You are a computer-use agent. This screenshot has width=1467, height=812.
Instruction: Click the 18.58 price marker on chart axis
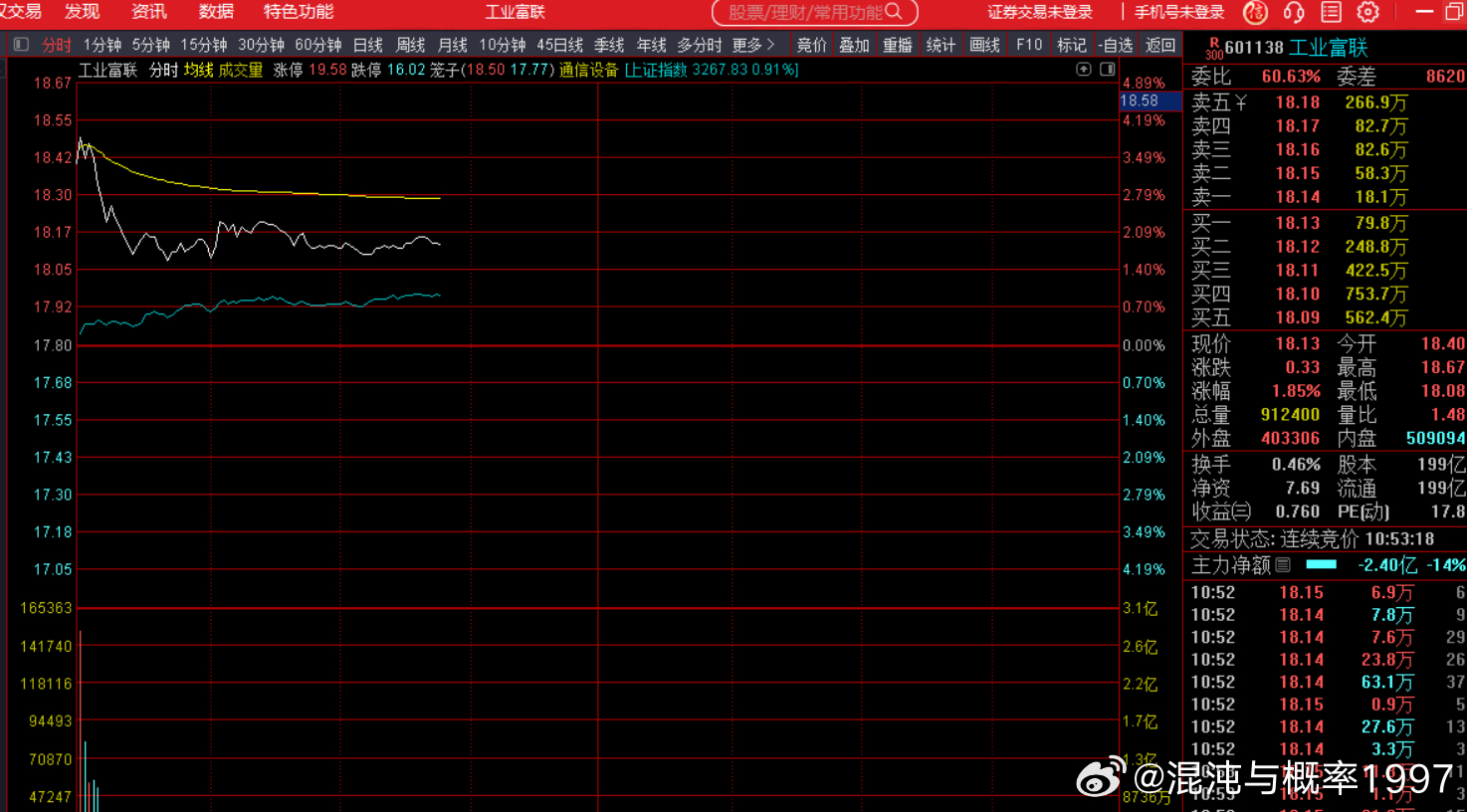click(x=1150, y=101)
